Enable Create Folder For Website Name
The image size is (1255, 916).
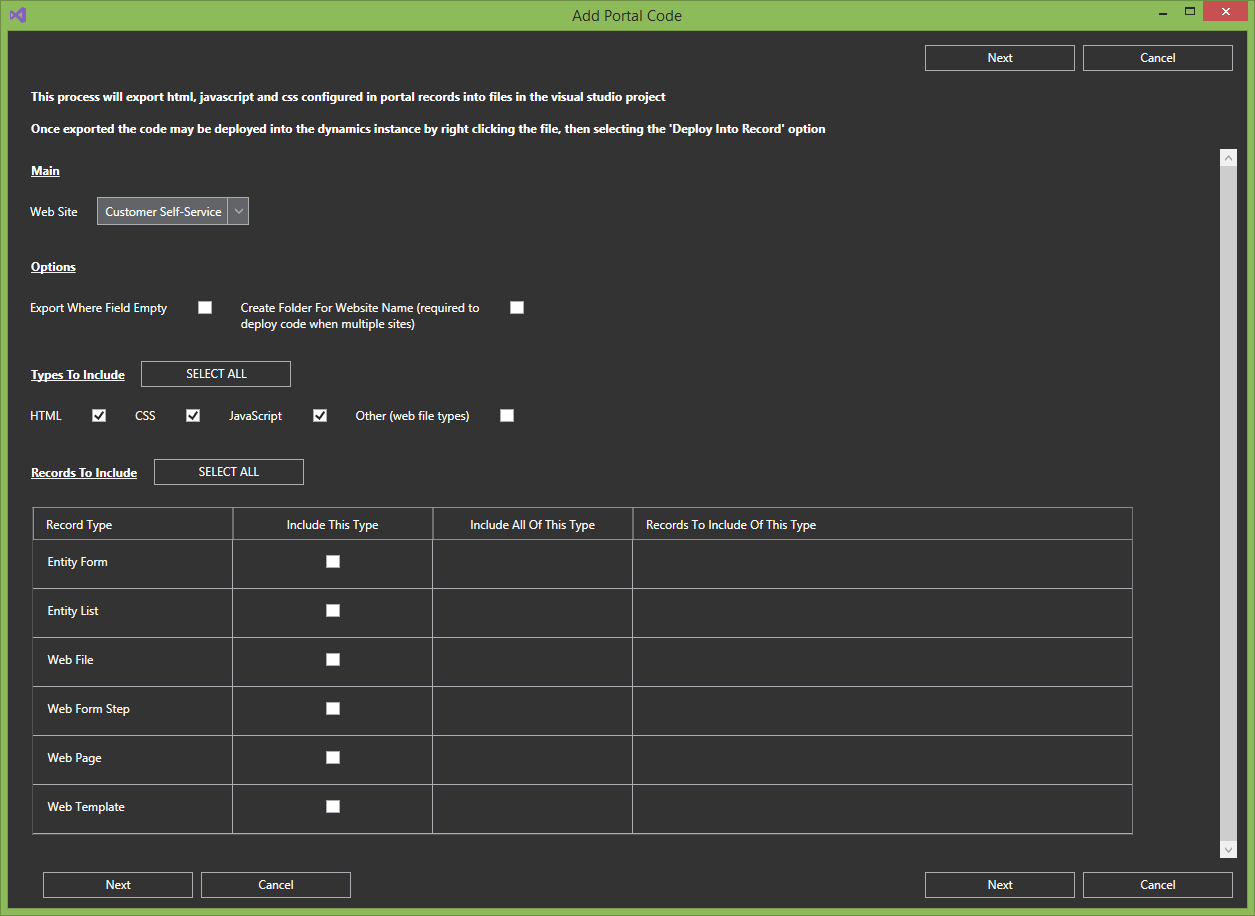click(517, 307)
